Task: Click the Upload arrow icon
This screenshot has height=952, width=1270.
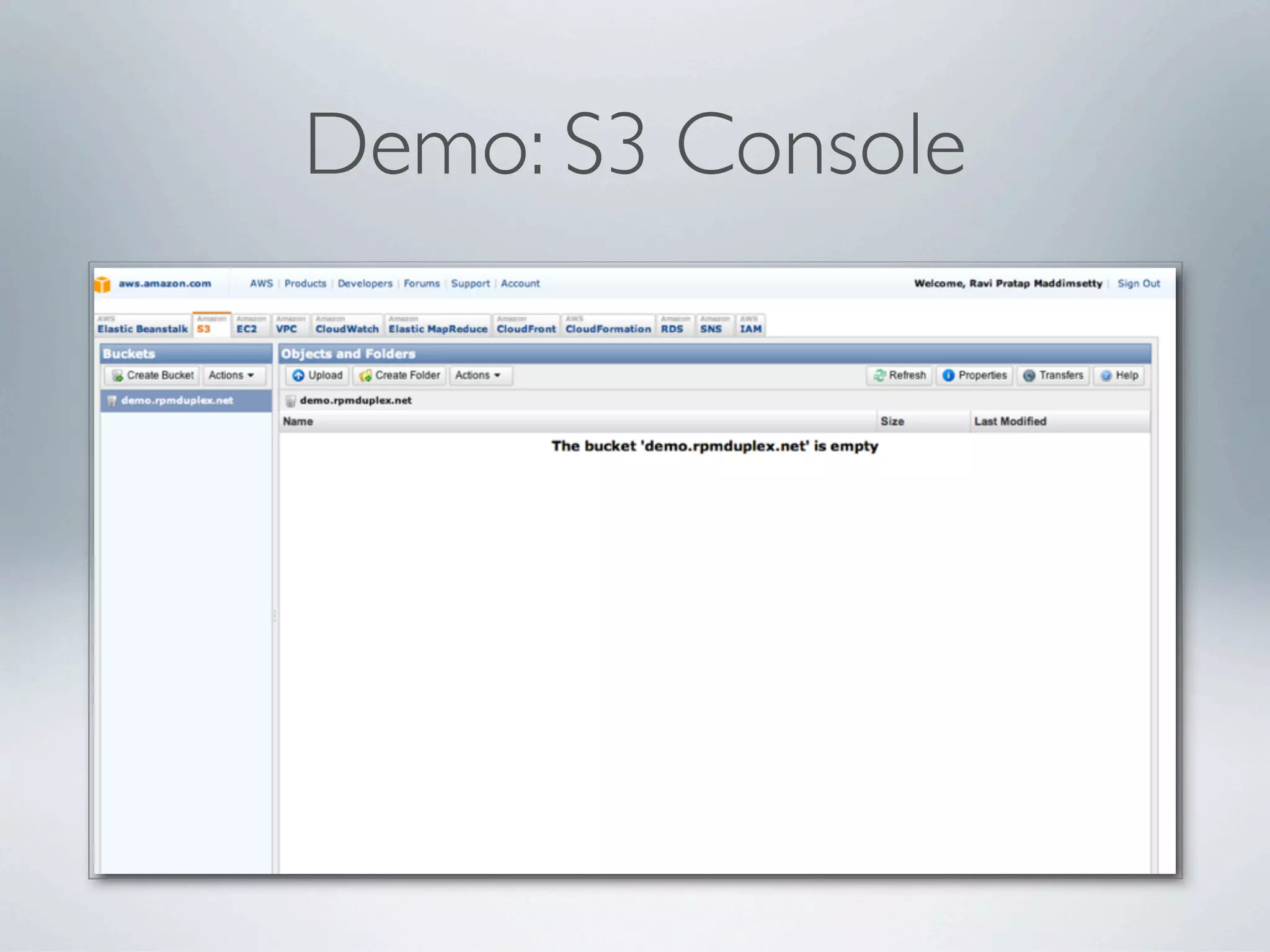Action: [x=298, y=376]
